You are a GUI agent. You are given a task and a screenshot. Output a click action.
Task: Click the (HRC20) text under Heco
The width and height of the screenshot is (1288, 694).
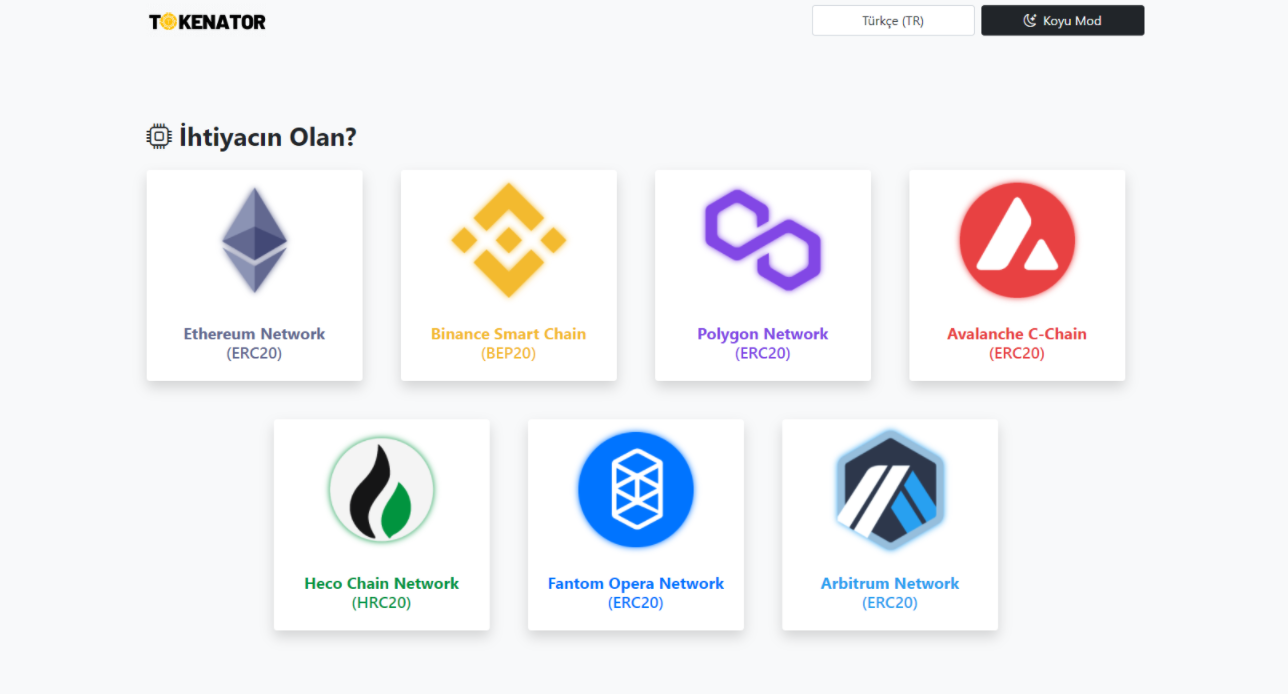(x=382, y=603)
